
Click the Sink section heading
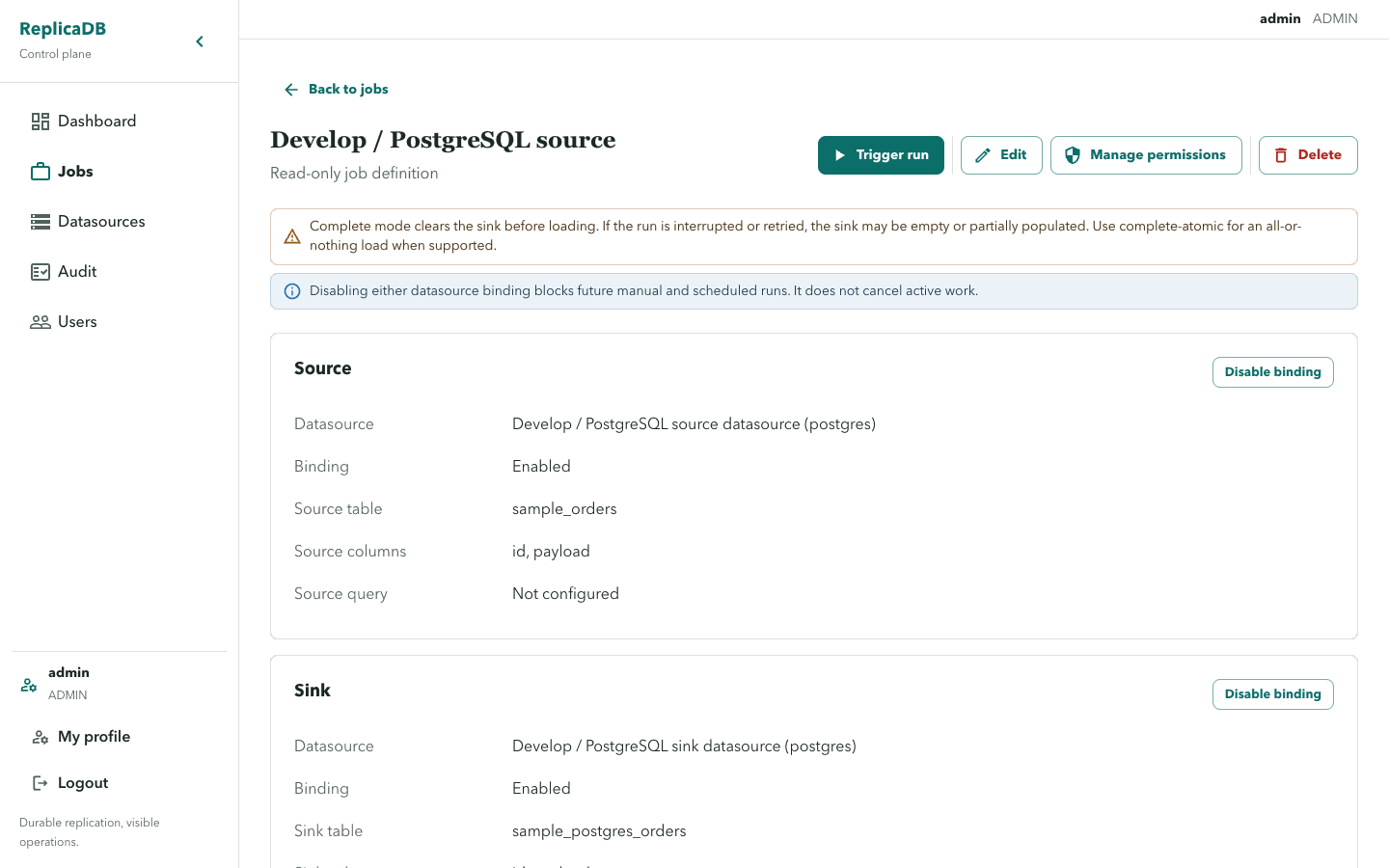coord(313,691)
